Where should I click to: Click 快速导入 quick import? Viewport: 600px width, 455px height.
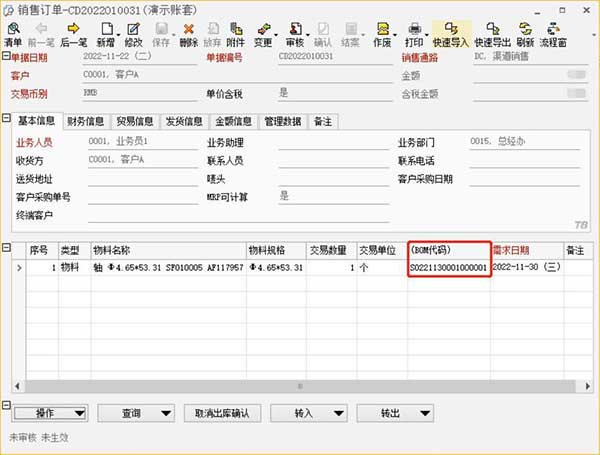point(451,34)
